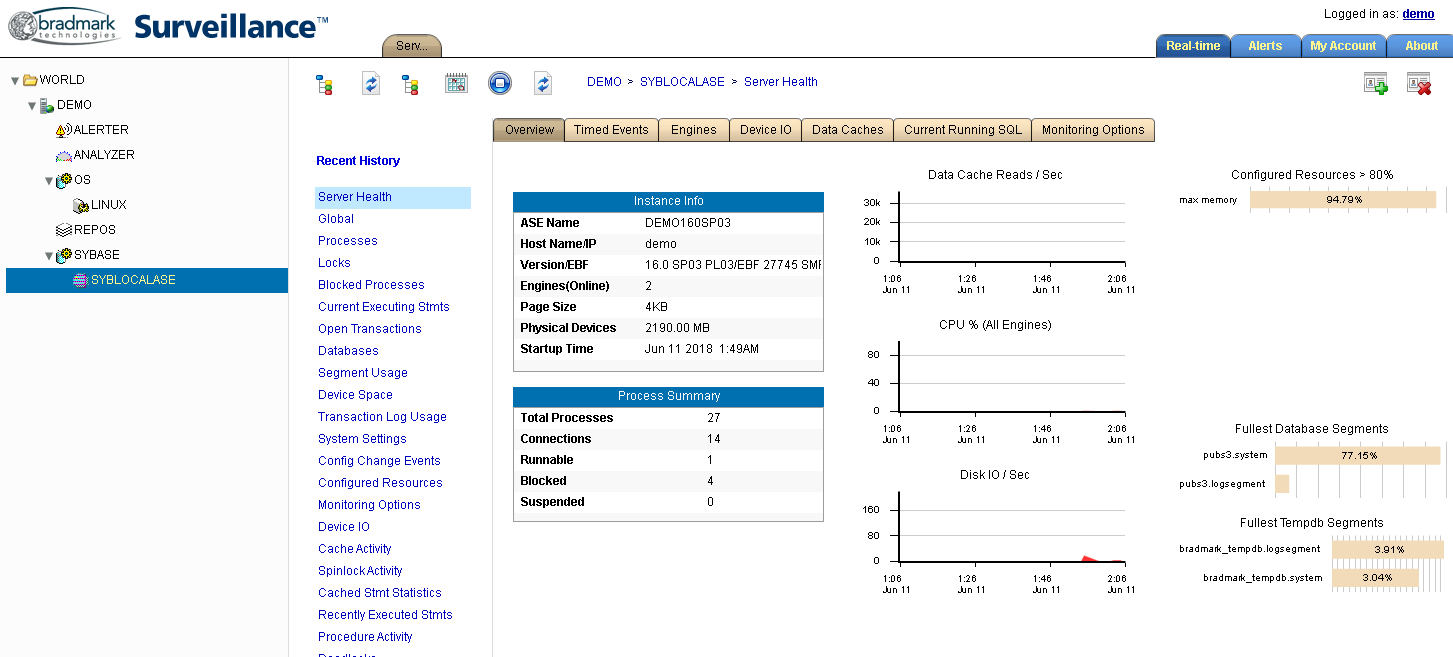Click the remove profile icon with red X

pyautogui.click(x=1418, y=84)
